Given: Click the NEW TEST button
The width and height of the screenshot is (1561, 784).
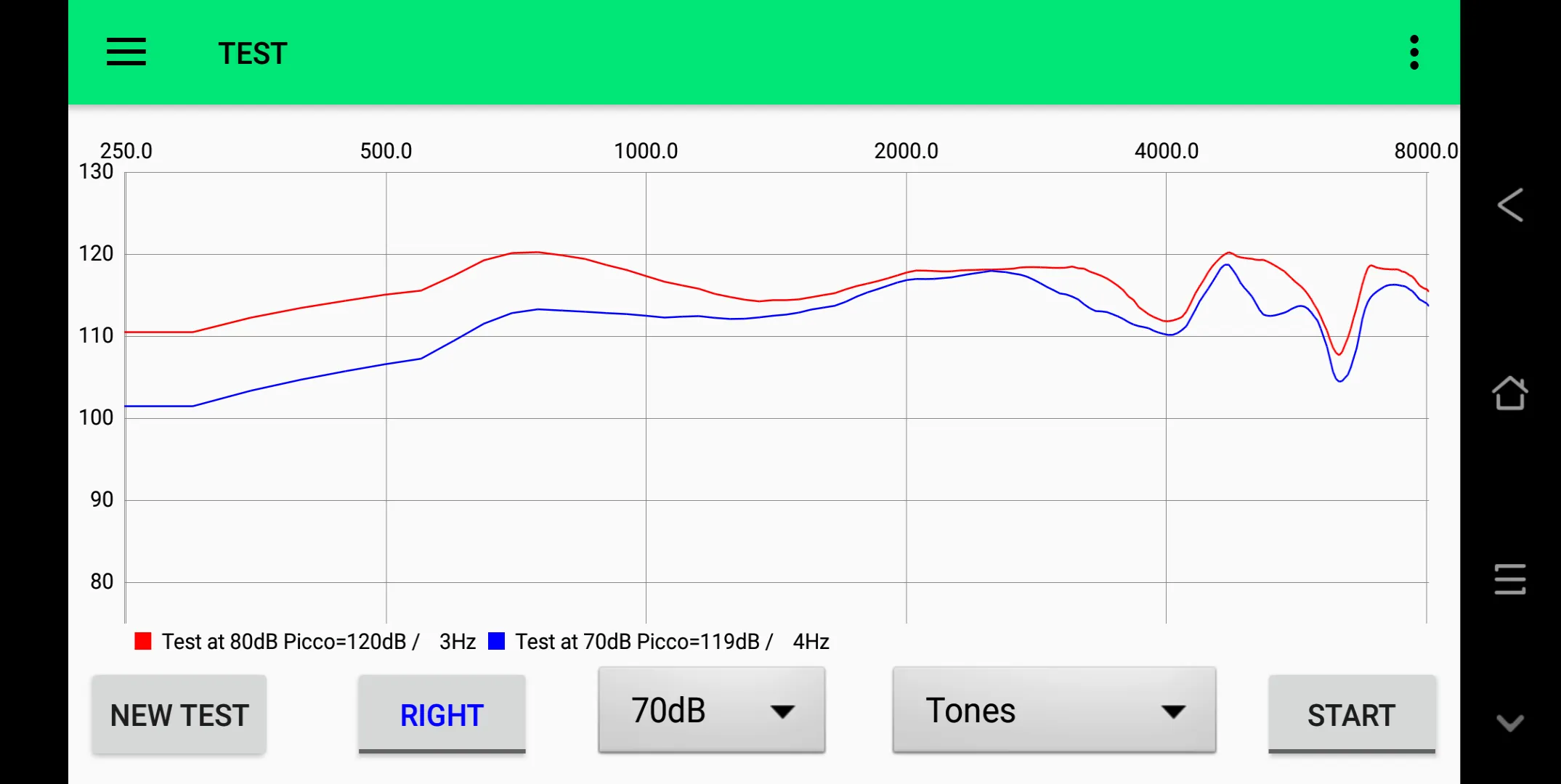Looking at the screenshot, I should [179, 715].
